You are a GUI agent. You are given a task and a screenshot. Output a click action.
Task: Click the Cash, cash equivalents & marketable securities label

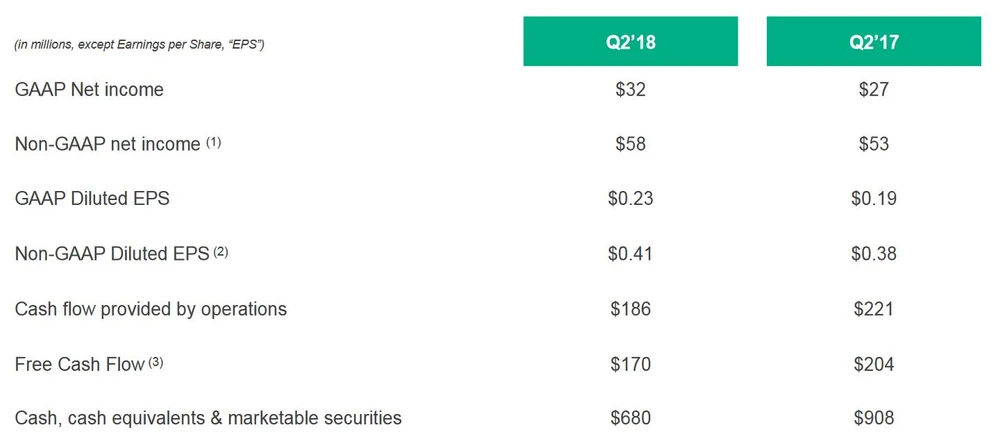point(208,417)
